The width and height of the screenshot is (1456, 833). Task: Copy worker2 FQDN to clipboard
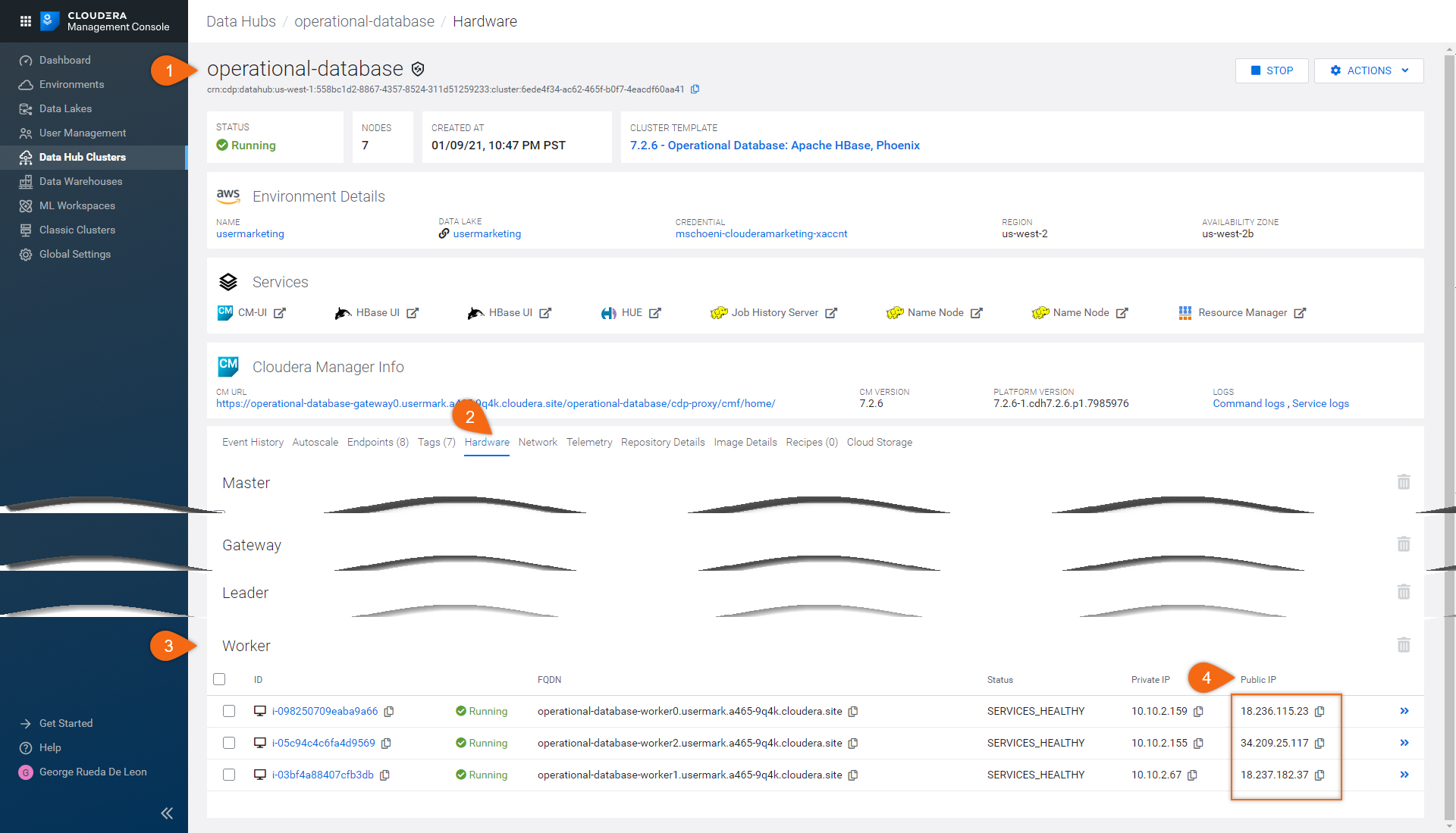[x=853, y=744]
